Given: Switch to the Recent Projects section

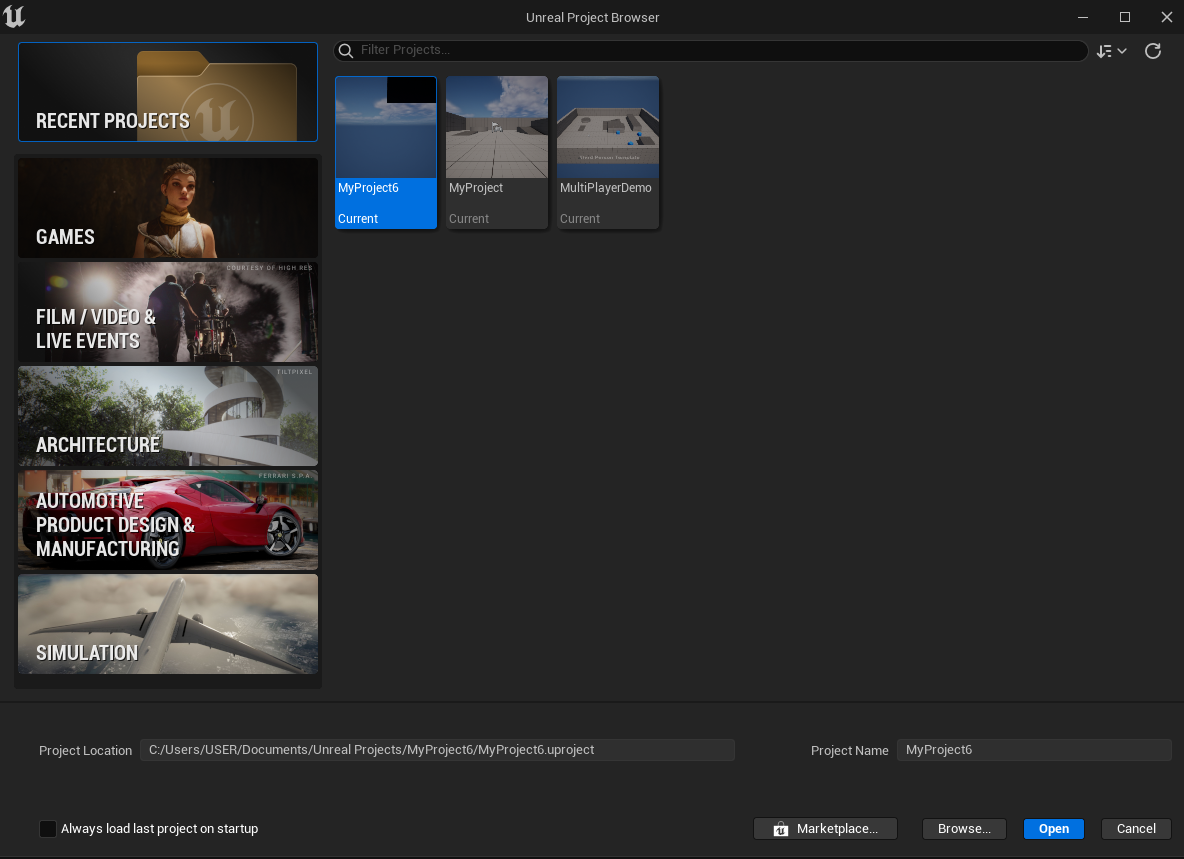Looking at the screenshot, I should point(167,91).
